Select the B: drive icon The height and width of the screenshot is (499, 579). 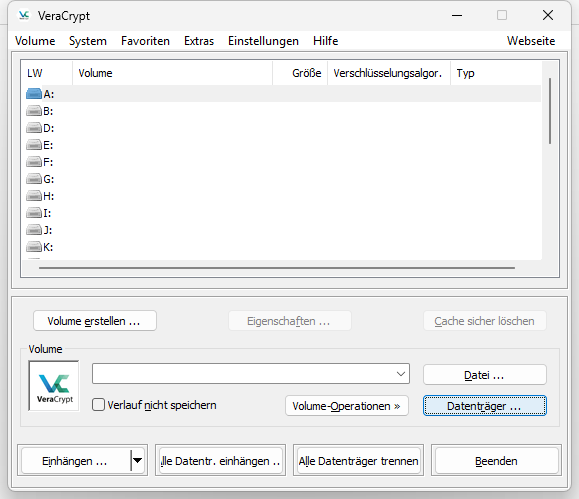(x=34, y=111)
